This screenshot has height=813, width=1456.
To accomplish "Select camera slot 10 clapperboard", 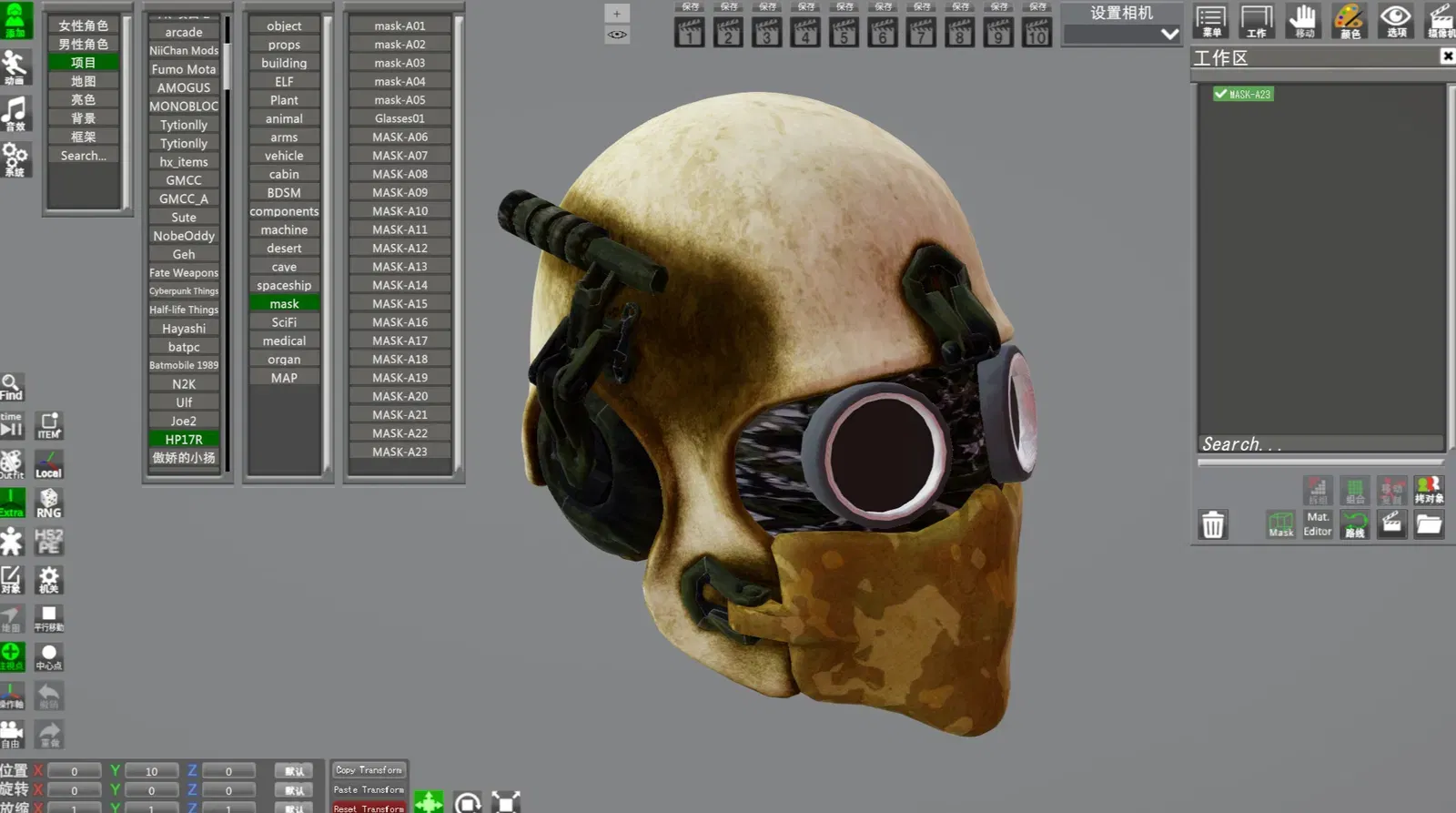I will (1036, 32).
